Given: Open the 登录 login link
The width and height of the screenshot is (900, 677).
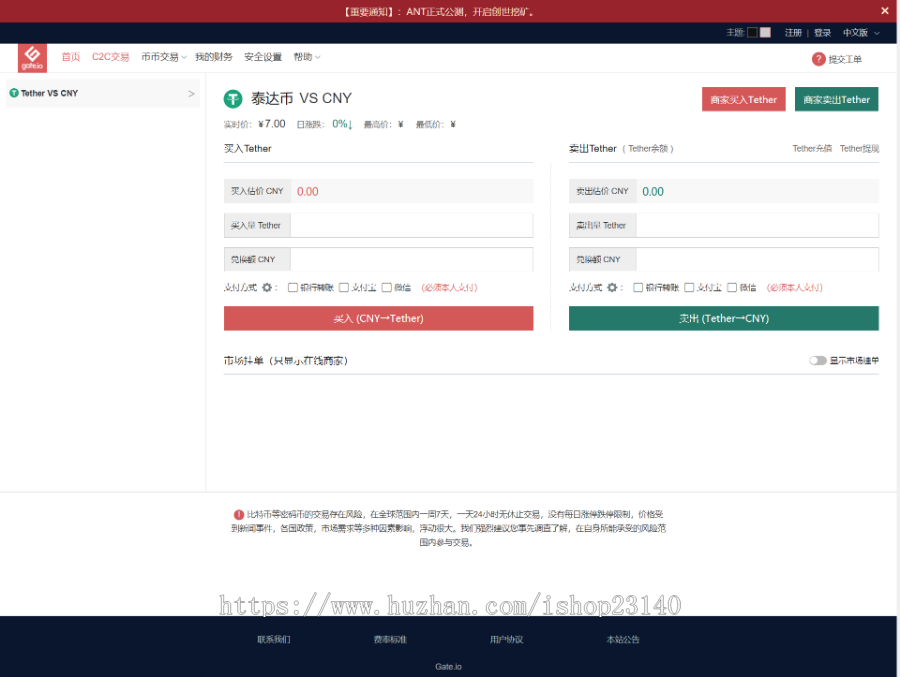Looking at the screenshot, I should click(x=823, y=33).
